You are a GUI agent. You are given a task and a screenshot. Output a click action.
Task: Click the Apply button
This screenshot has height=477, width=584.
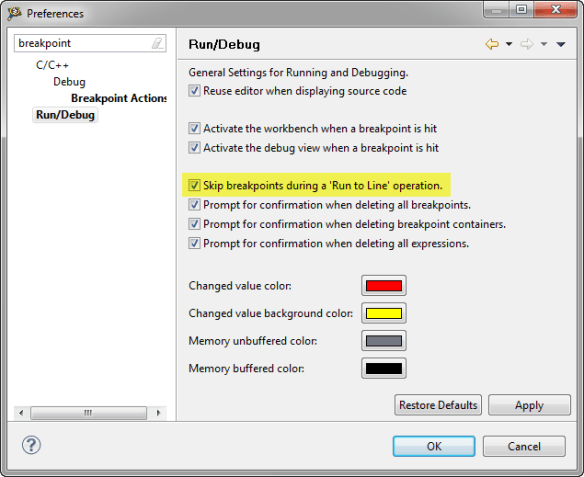[529, 405]
